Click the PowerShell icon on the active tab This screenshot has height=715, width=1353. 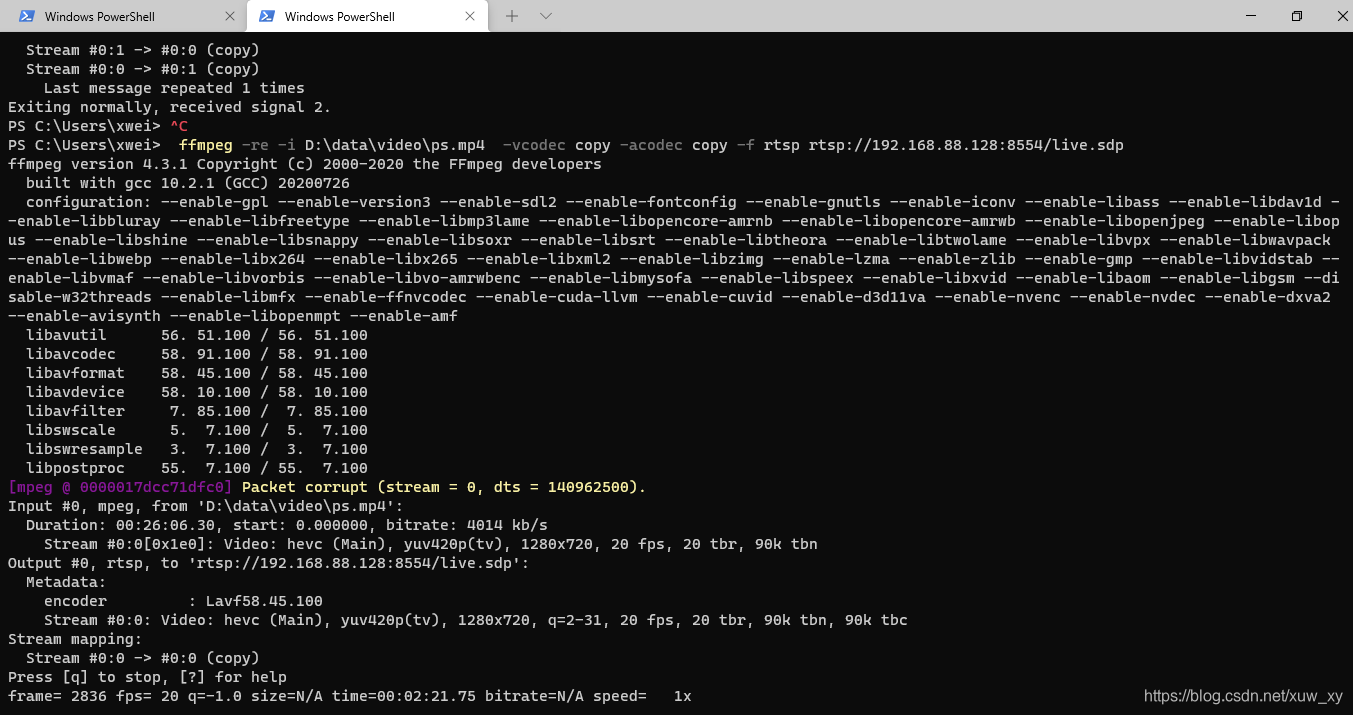pos(267,16)
